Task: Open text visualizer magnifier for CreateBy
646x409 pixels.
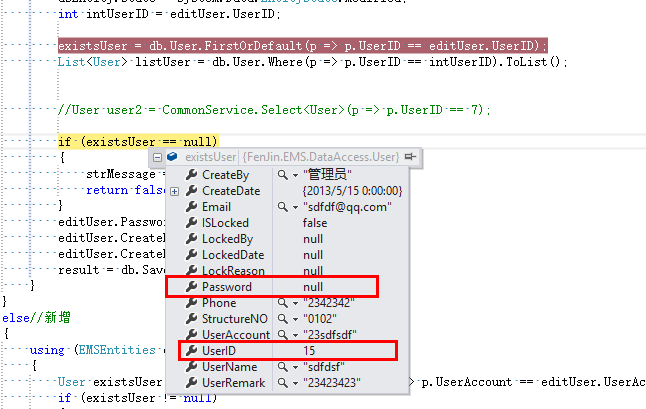Action: pyautogui.click(x=280, y=175)
